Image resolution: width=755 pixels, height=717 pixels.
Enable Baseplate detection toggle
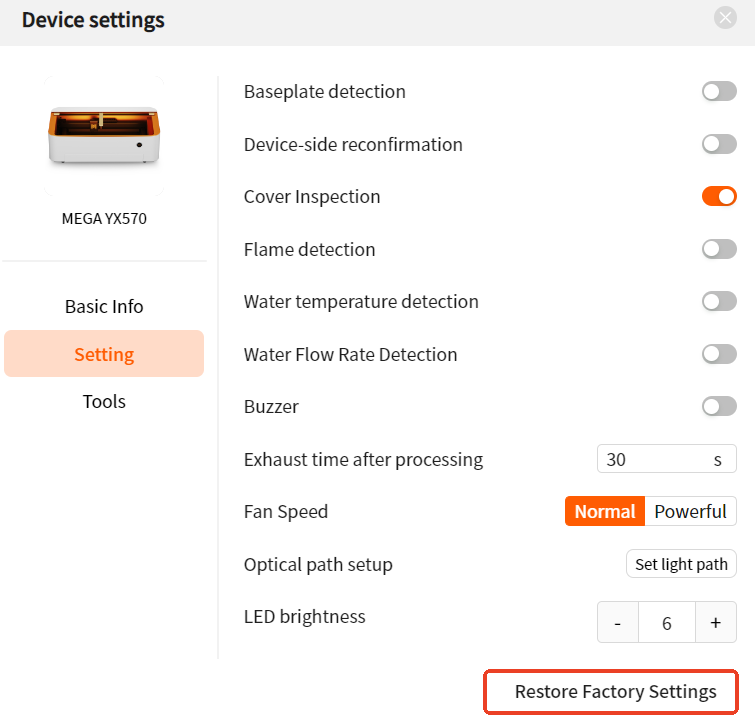pos(719,91)
